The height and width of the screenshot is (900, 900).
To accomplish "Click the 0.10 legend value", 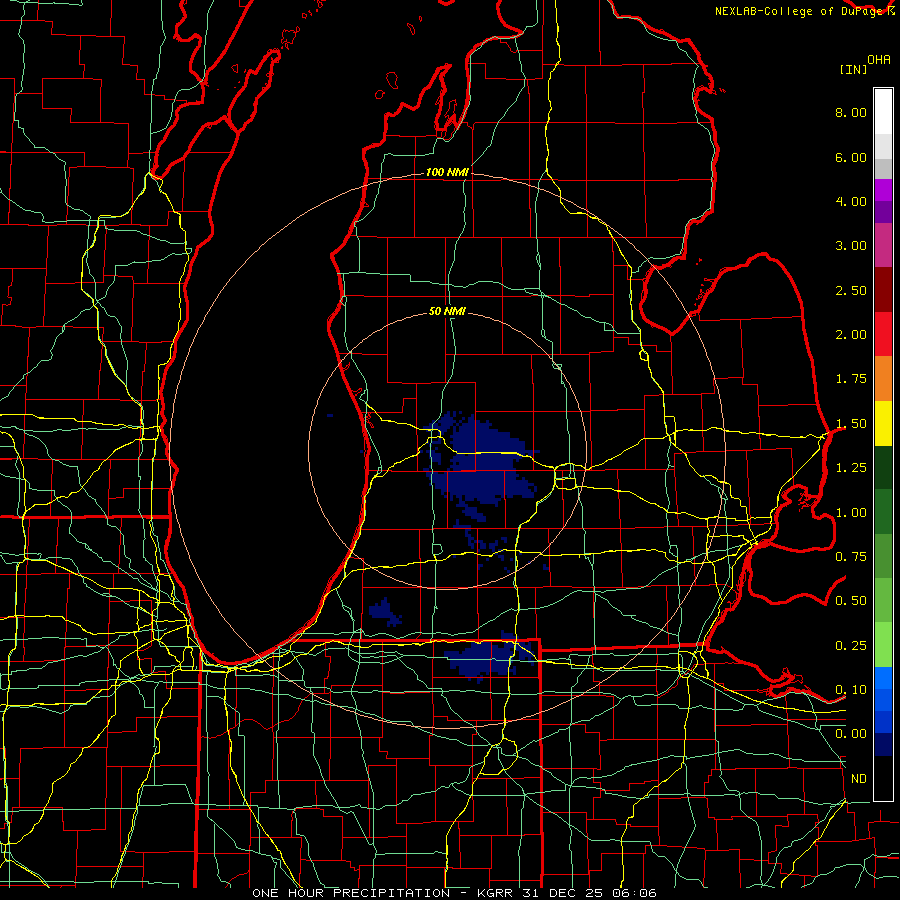I will 851,690.
